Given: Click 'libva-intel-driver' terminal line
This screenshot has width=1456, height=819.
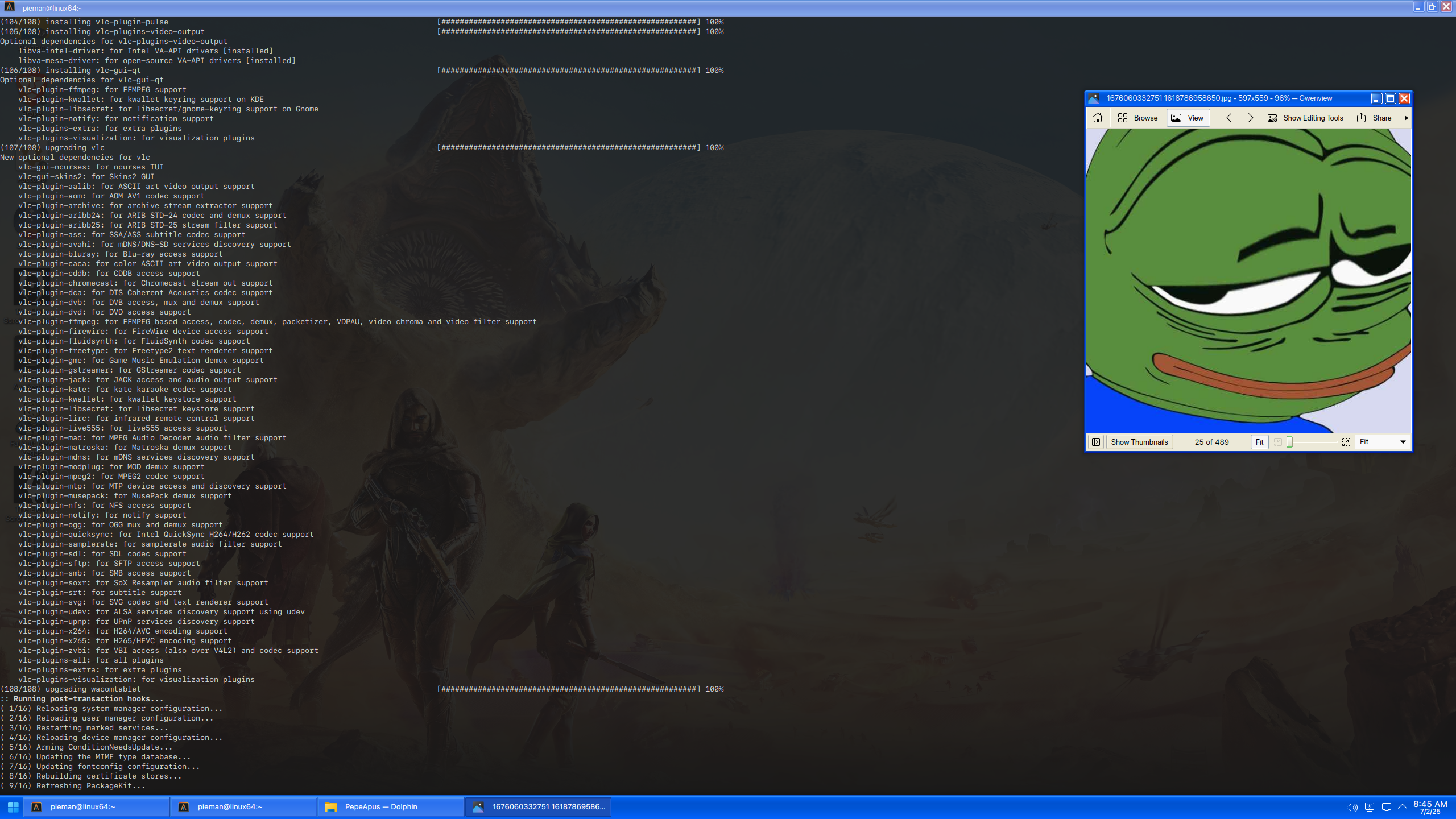Looking at the screenshot, I should (x=146, y=51).
